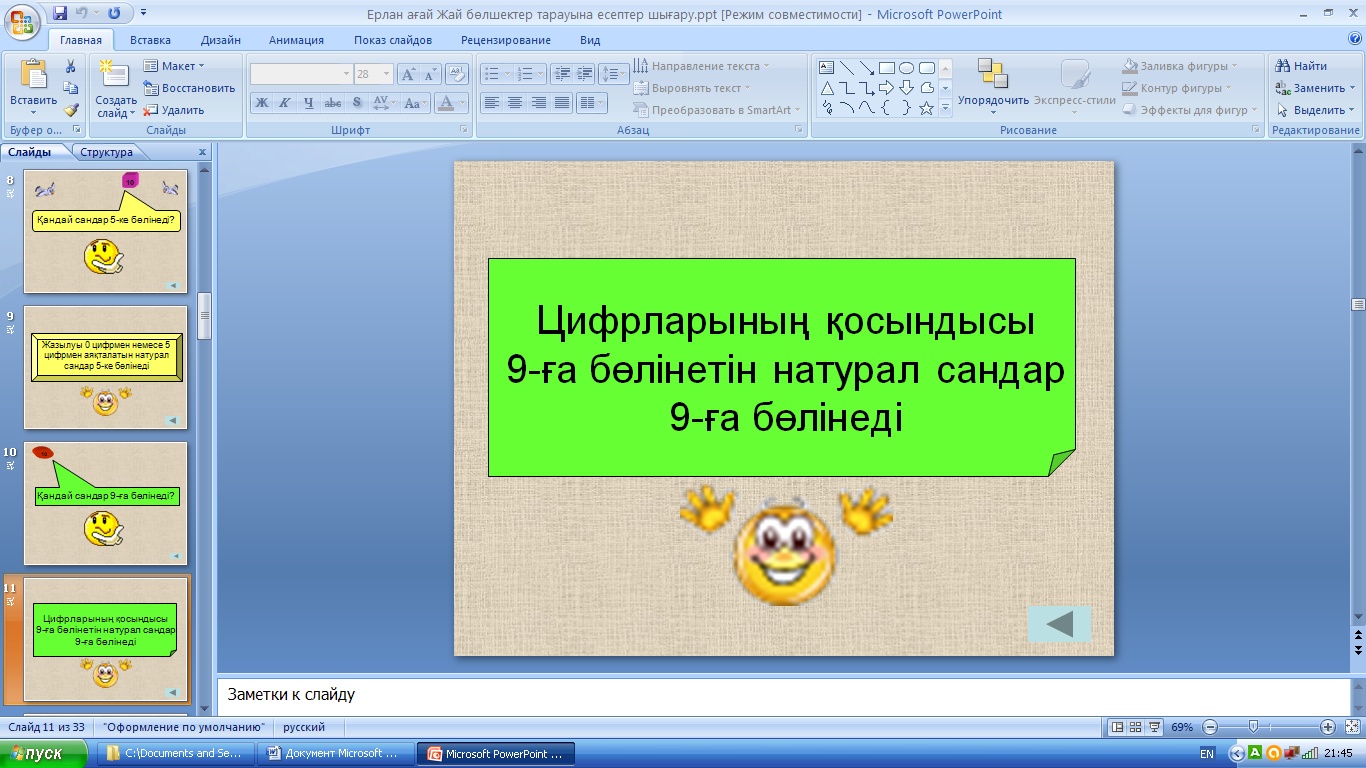Viewport: 1366px width, 768px height.
Task: Open the font size 28 dropdown
Action: 386,74
